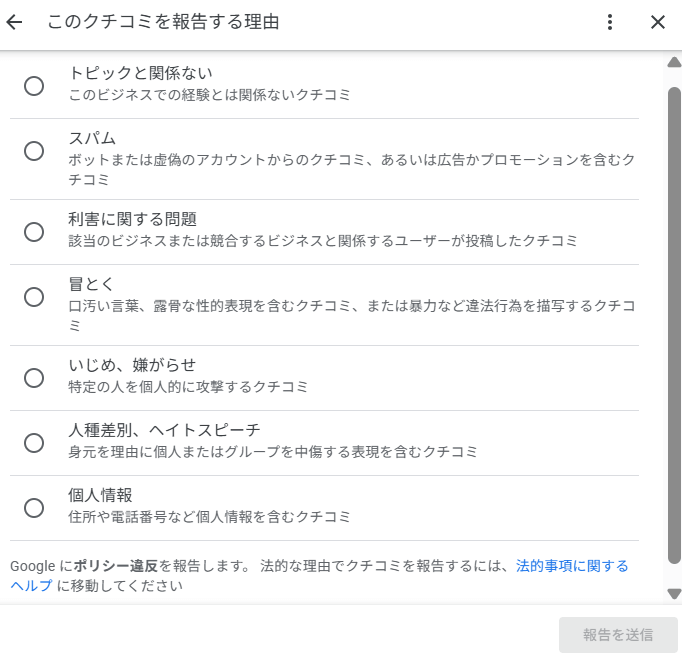Click the 人種差別、ヘイトスピーチ description text

(x=273, y=452)
